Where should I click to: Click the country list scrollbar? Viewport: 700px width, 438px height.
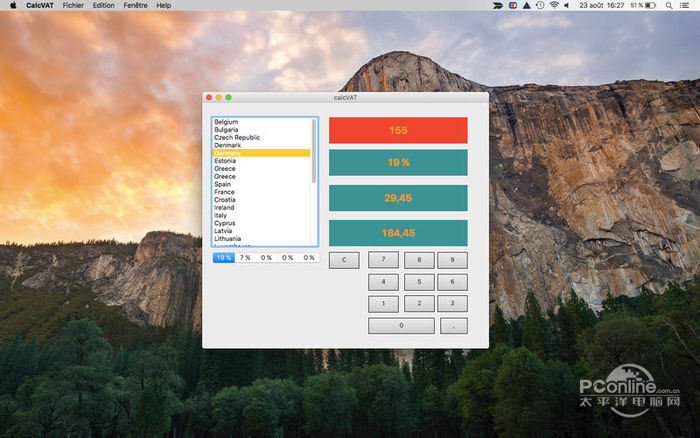[x=314, y=150]
